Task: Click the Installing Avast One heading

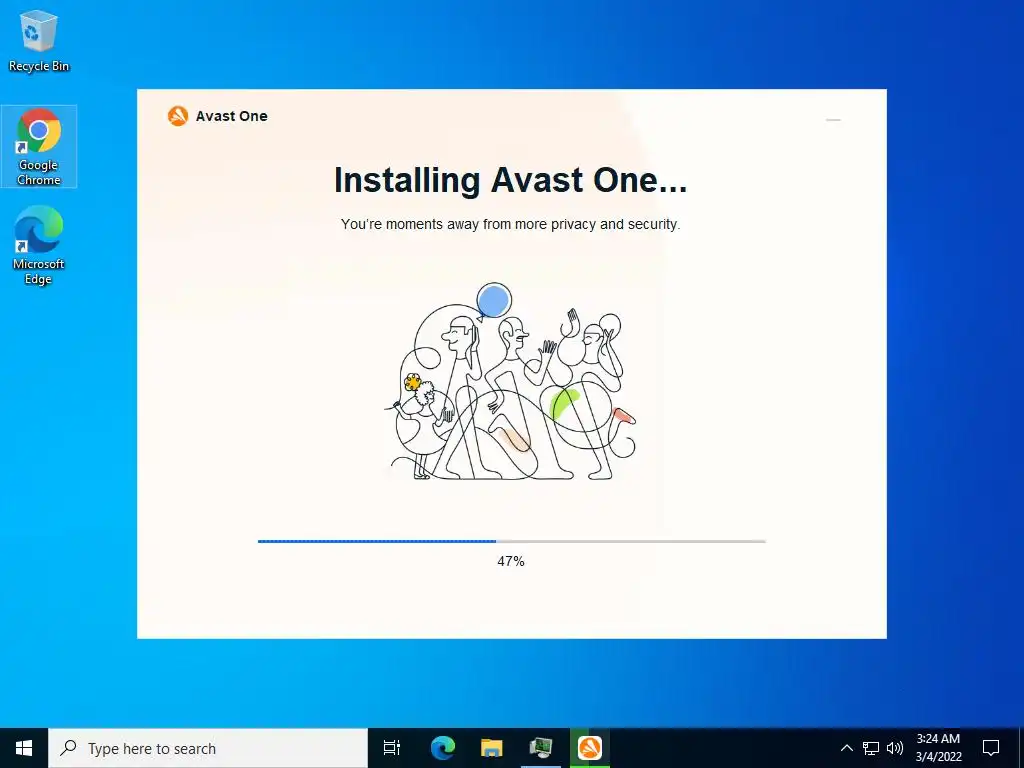Action: (511, 180)
